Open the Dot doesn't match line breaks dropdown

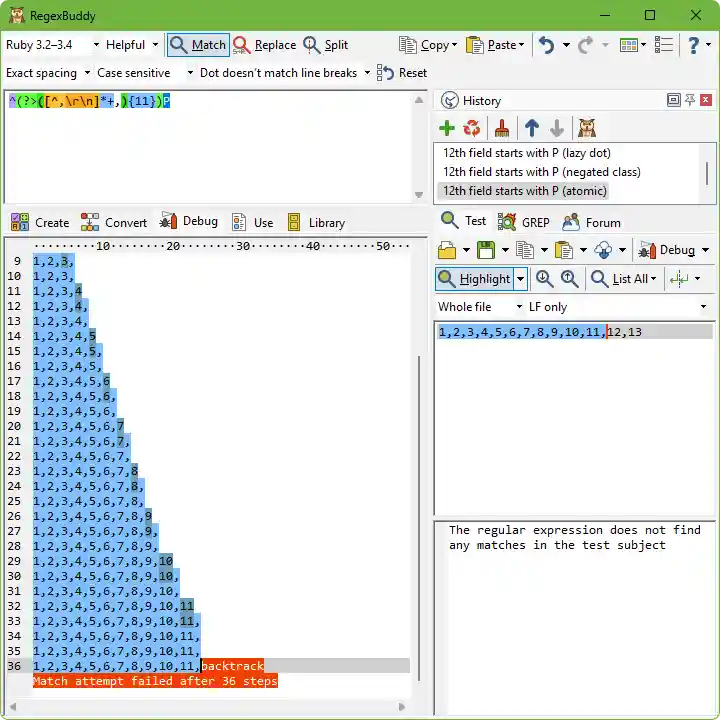(x=285, y=73)
